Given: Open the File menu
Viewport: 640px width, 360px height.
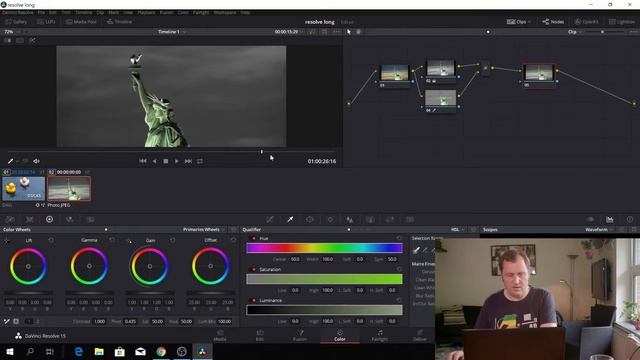Looking at the screenshot, I should tap(41, 13).
